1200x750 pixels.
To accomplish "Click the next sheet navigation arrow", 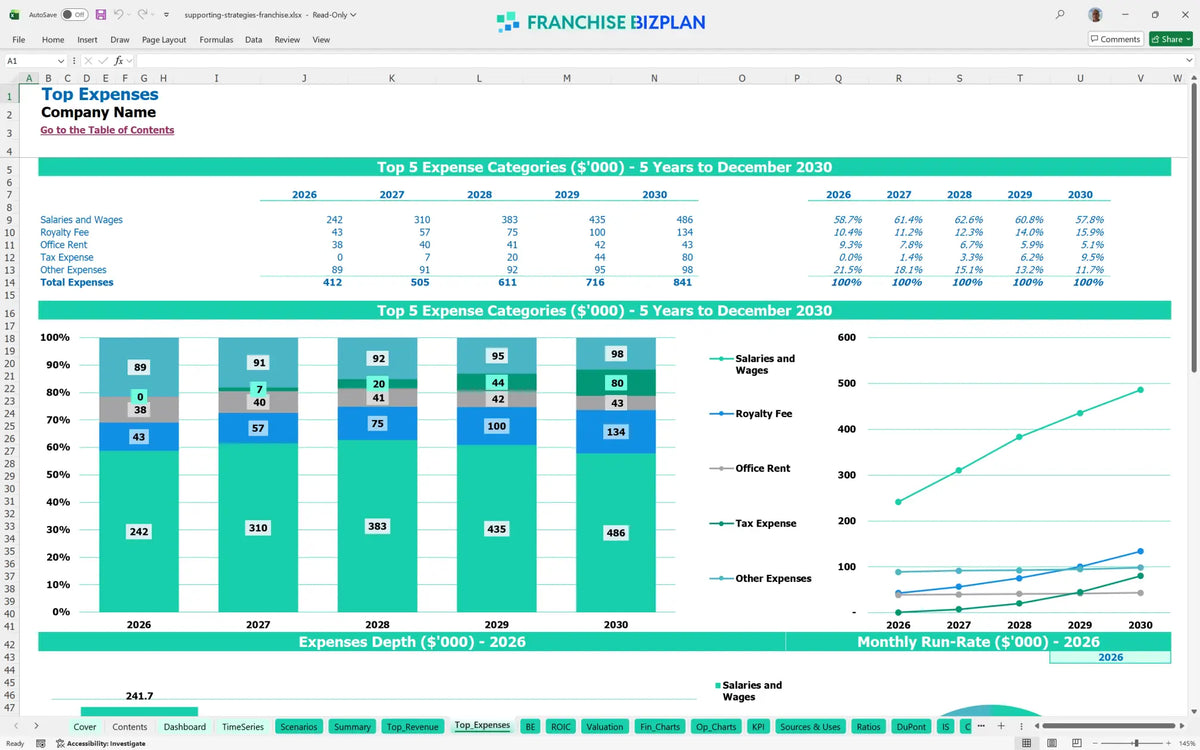I will 36,726.
